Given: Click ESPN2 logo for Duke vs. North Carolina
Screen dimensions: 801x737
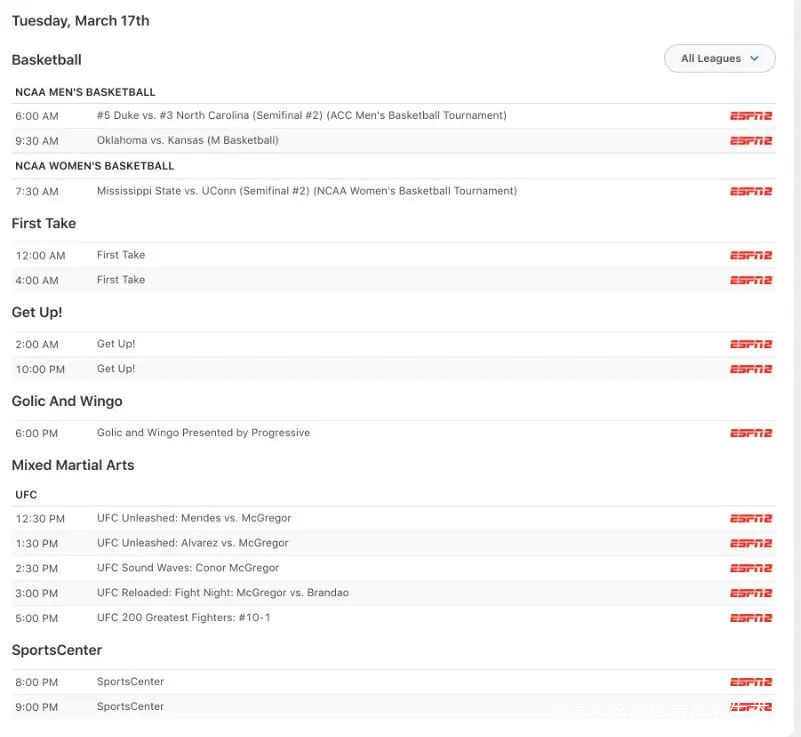Looking at the screenshot, I should click(x=751, y=116).
